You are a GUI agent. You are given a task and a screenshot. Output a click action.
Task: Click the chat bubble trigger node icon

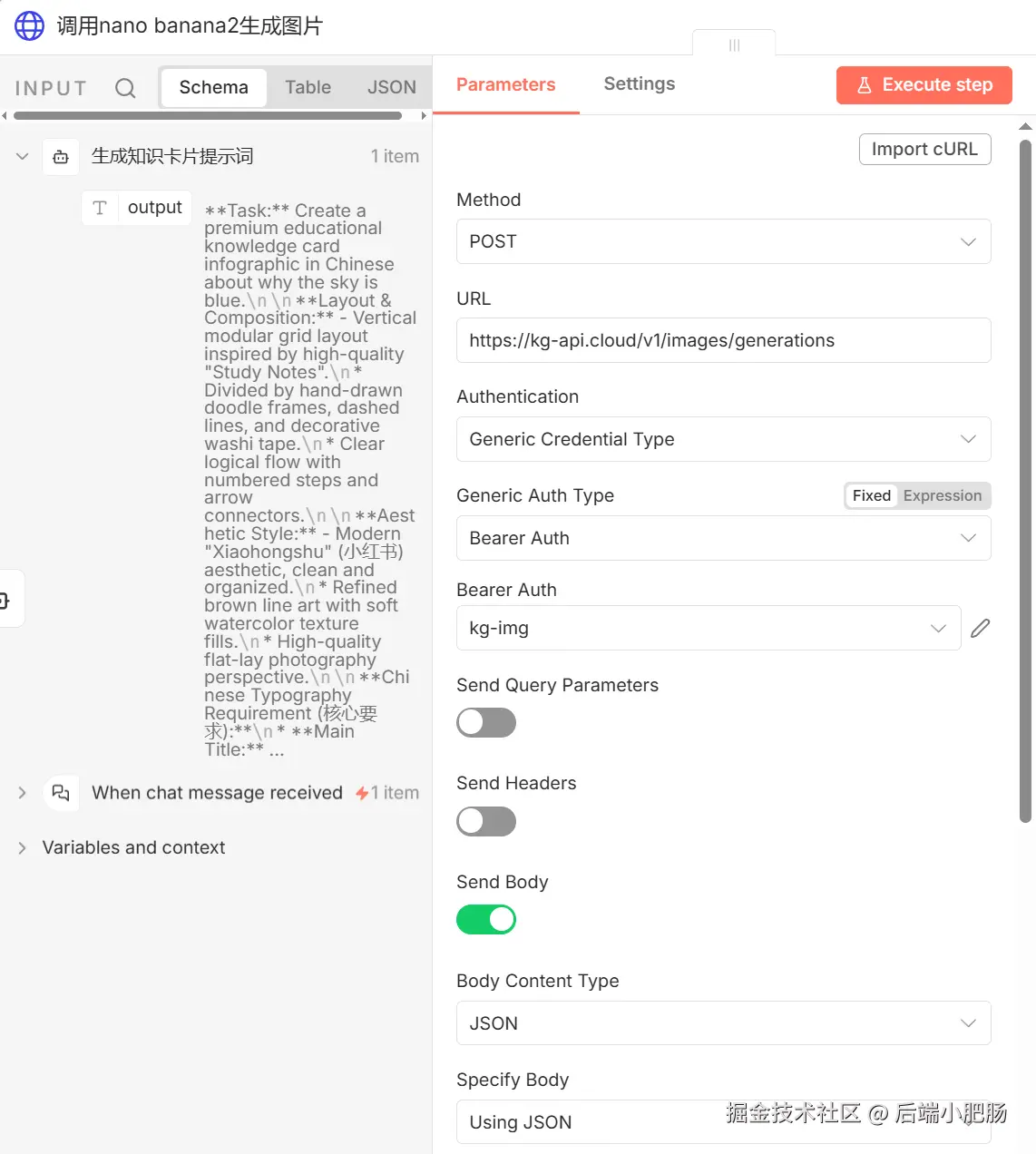61,793
